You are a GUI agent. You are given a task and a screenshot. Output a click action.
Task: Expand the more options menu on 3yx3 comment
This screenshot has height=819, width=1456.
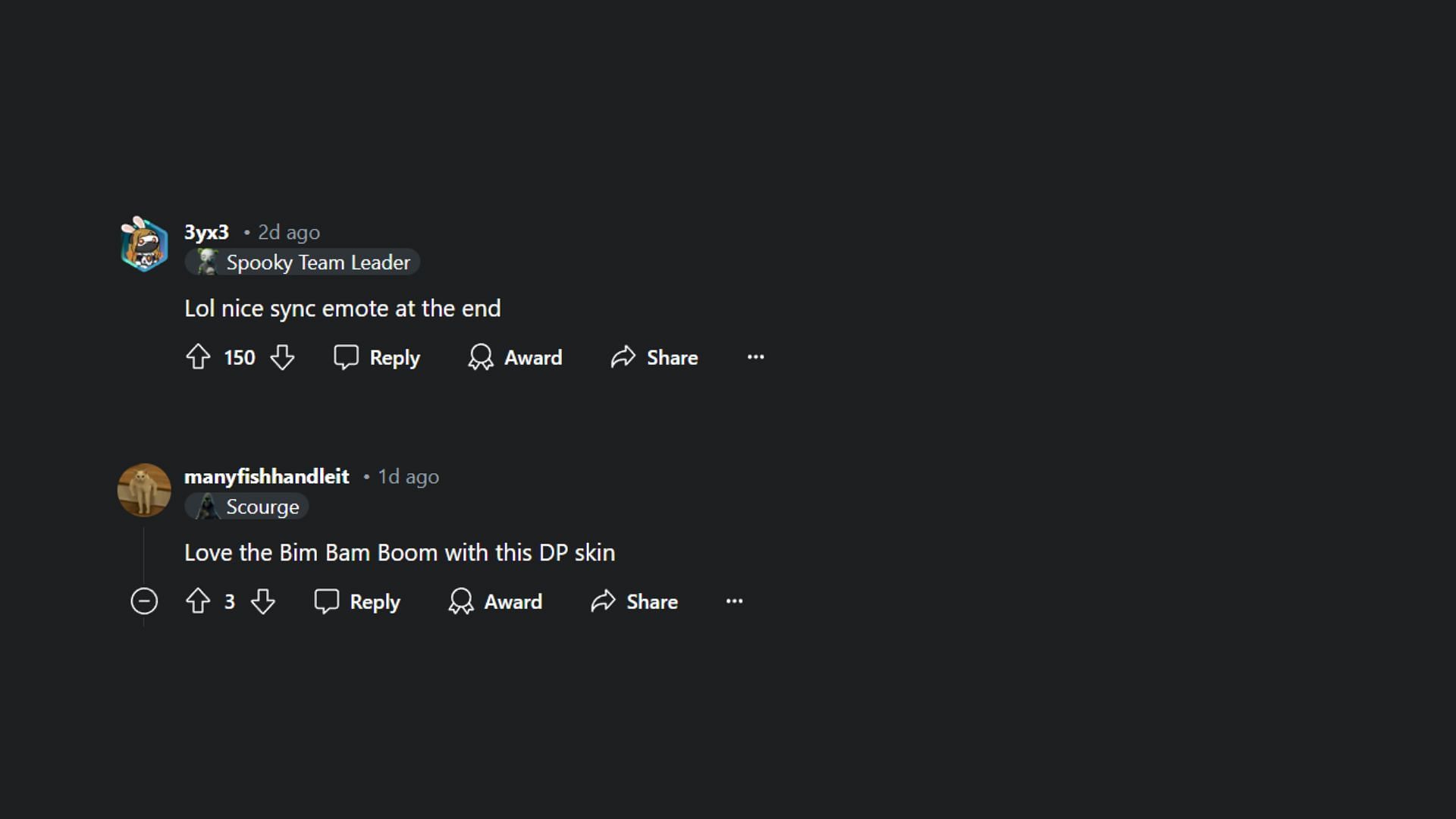(x=756, y=356)
